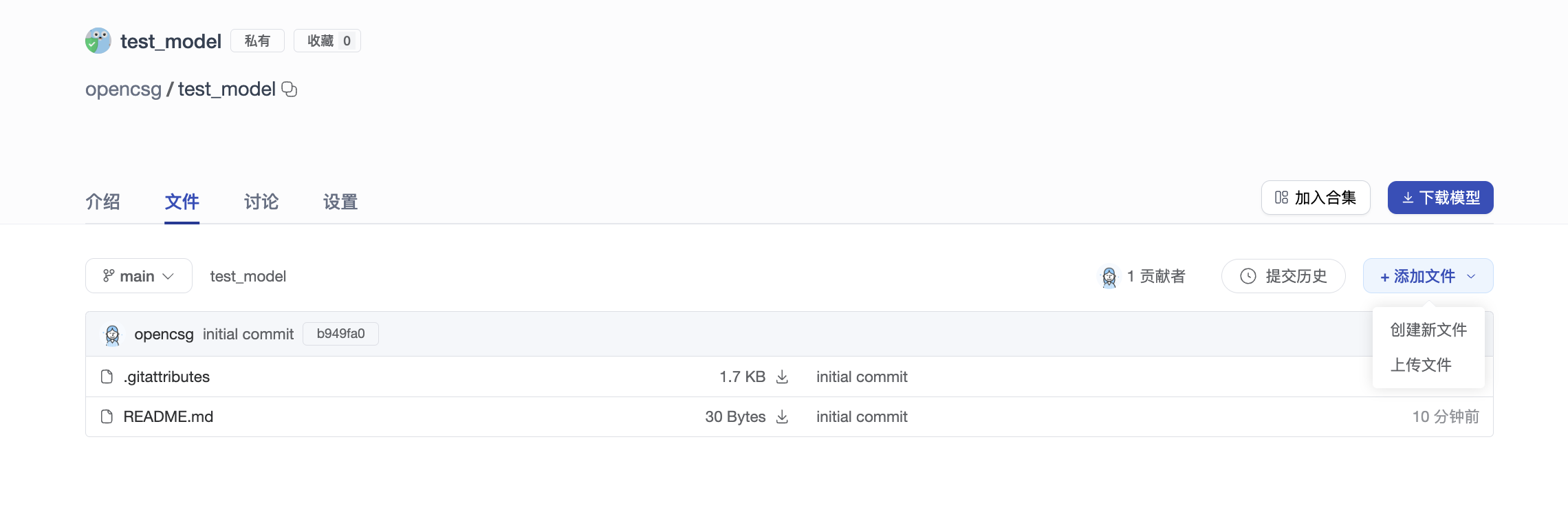Copy the opencsg/test_model repository path icon

[290, 89]
